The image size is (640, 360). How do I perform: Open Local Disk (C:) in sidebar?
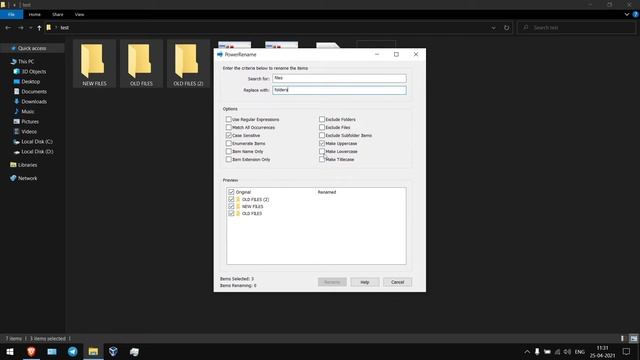pos(37,142)
